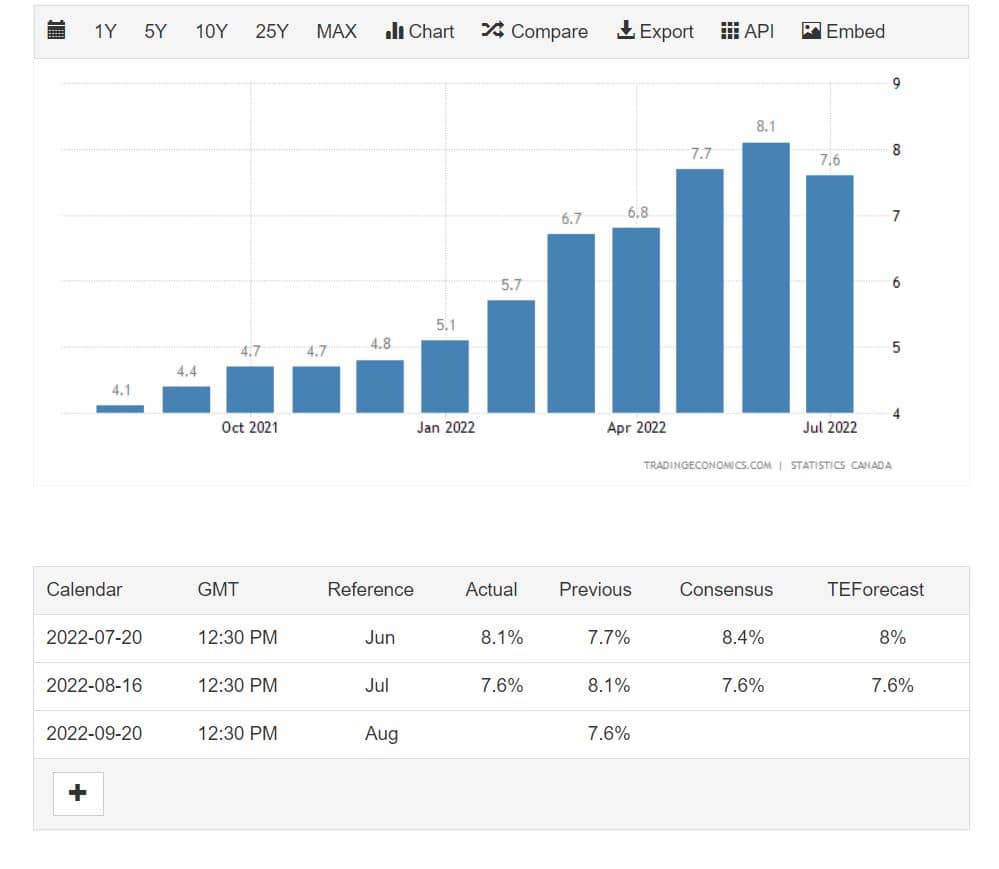
Task: Open the 2022-07-20 calendar row
Action: click(x=94, y=637)
